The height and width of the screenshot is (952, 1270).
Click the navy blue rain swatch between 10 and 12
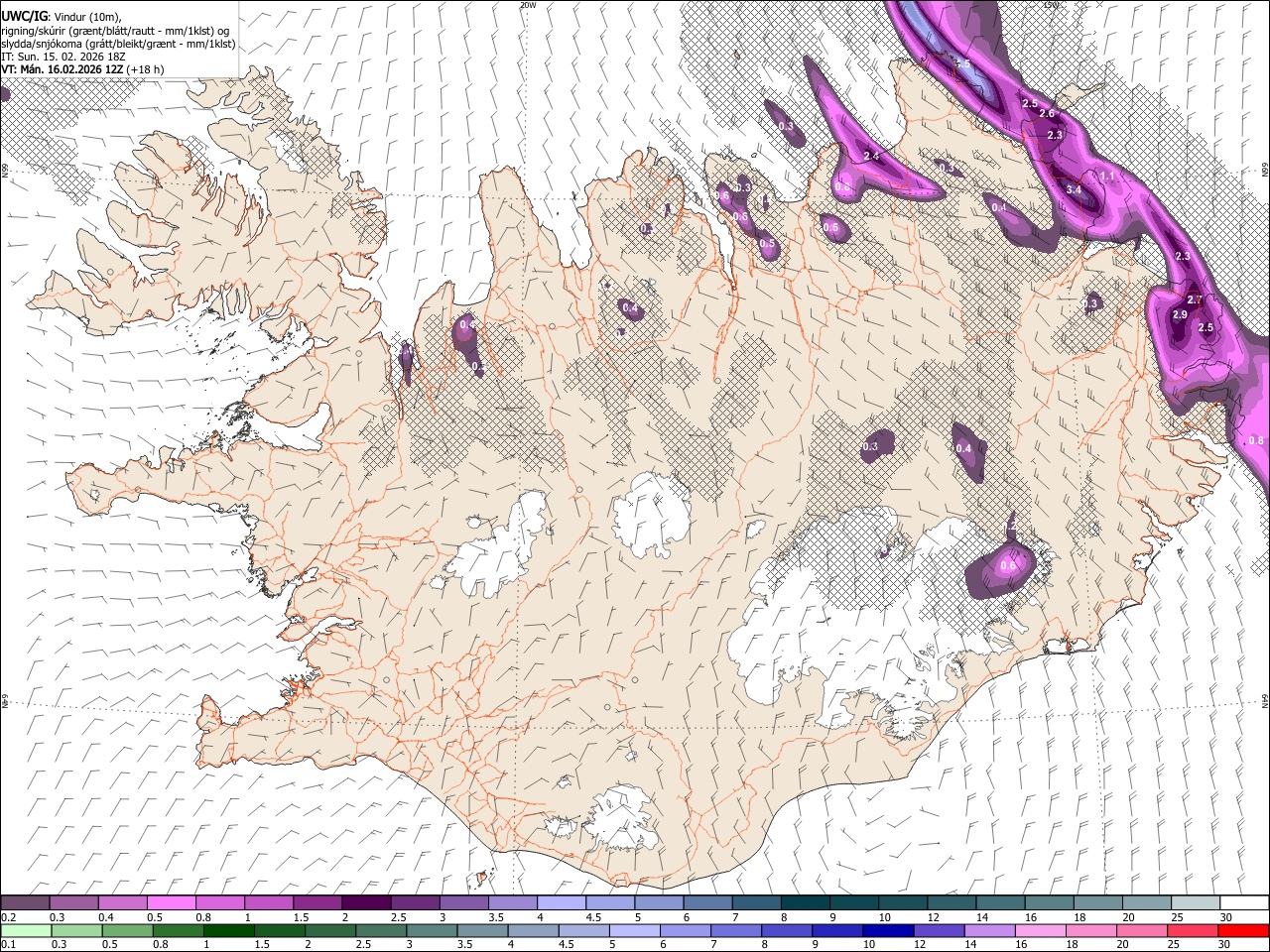click(x=888, y=930)
